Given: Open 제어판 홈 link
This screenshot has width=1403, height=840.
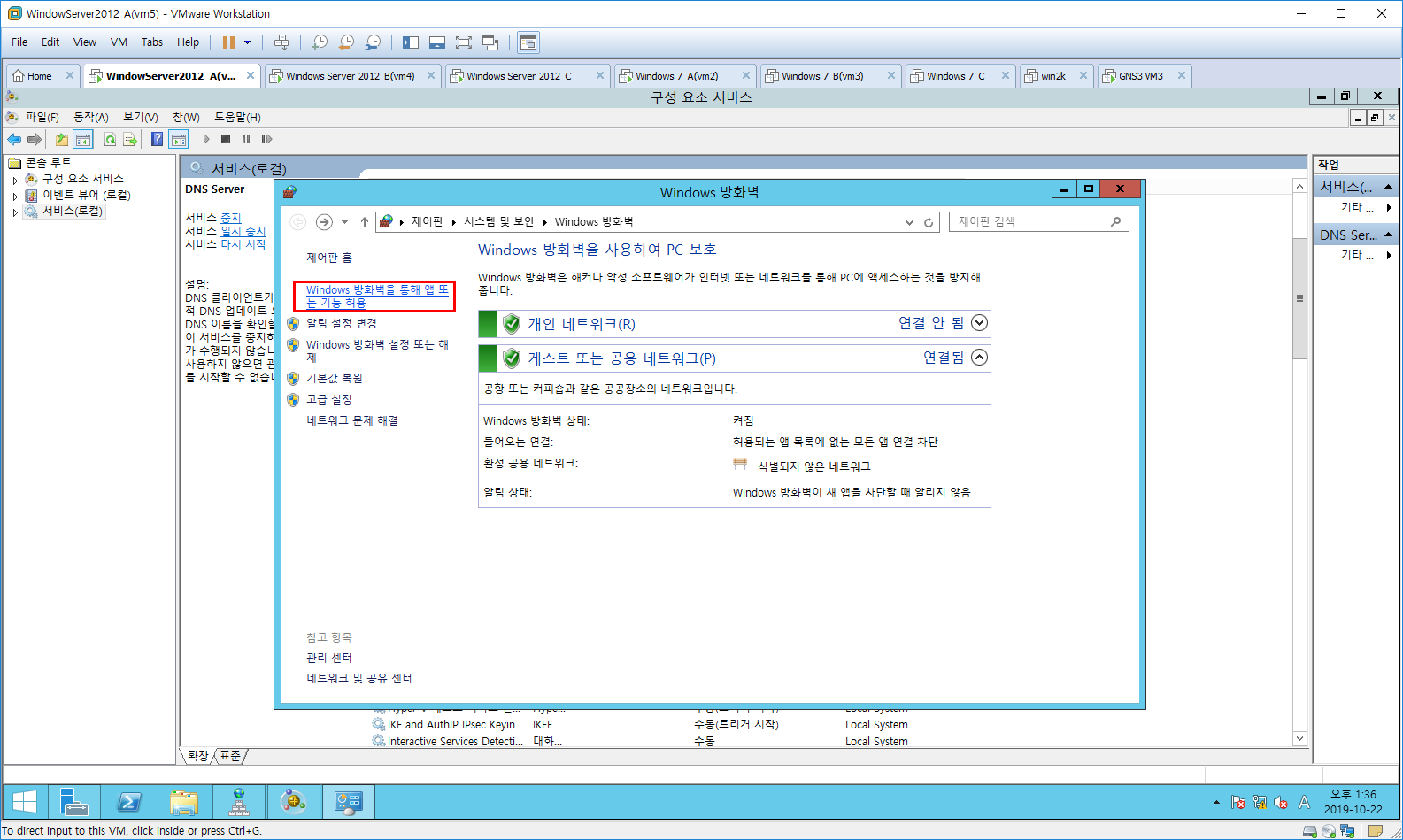Looking at the screenshot, I should click(329, 258).
